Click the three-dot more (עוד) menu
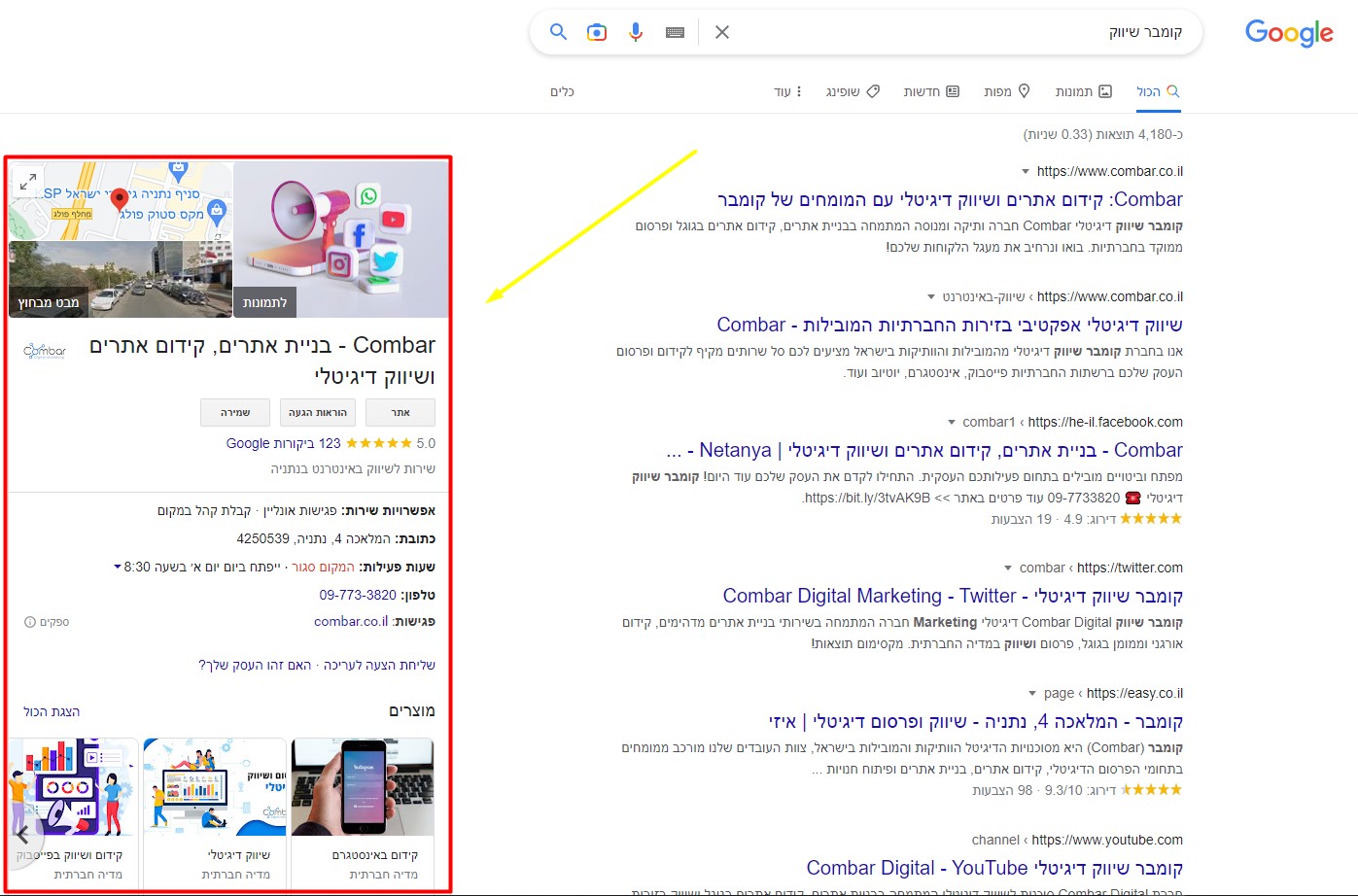This screenshot has height=896, width=1358. 788,91
